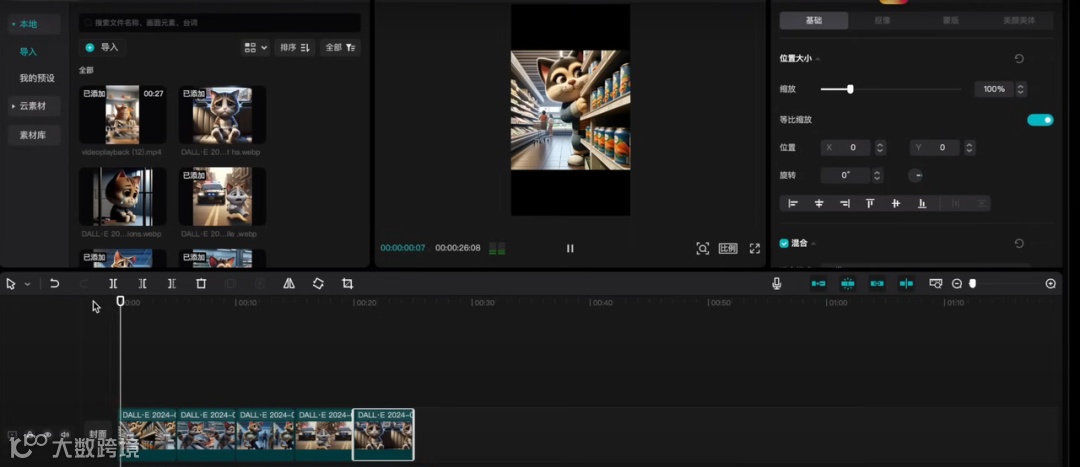The image size is (1080, 467).
Task: Toggle main track magnet snapping
Action: (818, 284)
